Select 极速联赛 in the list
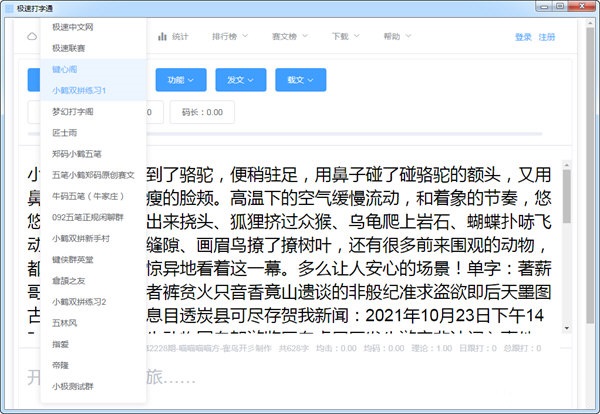Image resolution: width=600 pixels, height=414 pixels. (93, 48)
